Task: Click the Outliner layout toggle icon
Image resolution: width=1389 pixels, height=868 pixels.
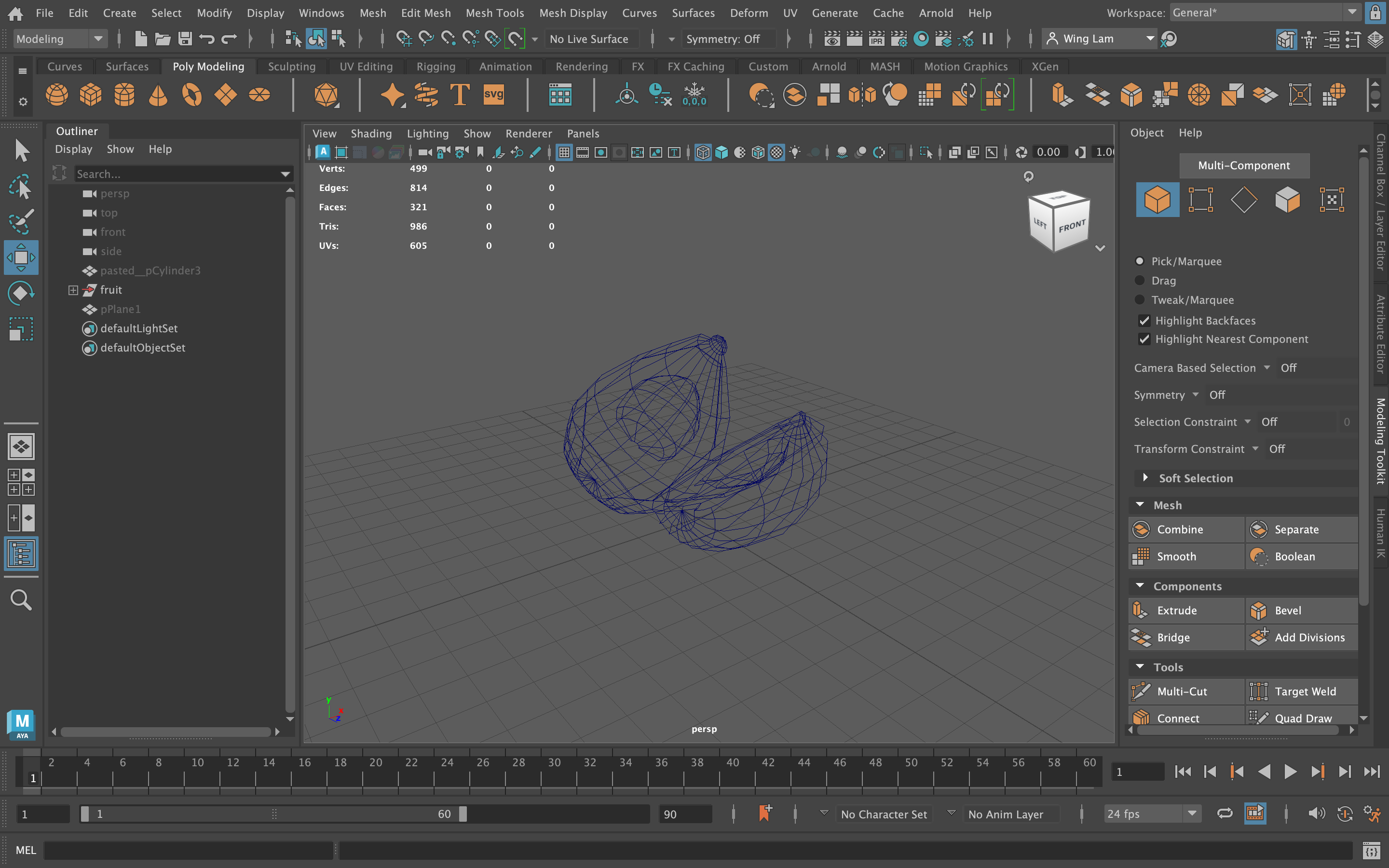Action: pyautogui.click(x=21, y=554)
